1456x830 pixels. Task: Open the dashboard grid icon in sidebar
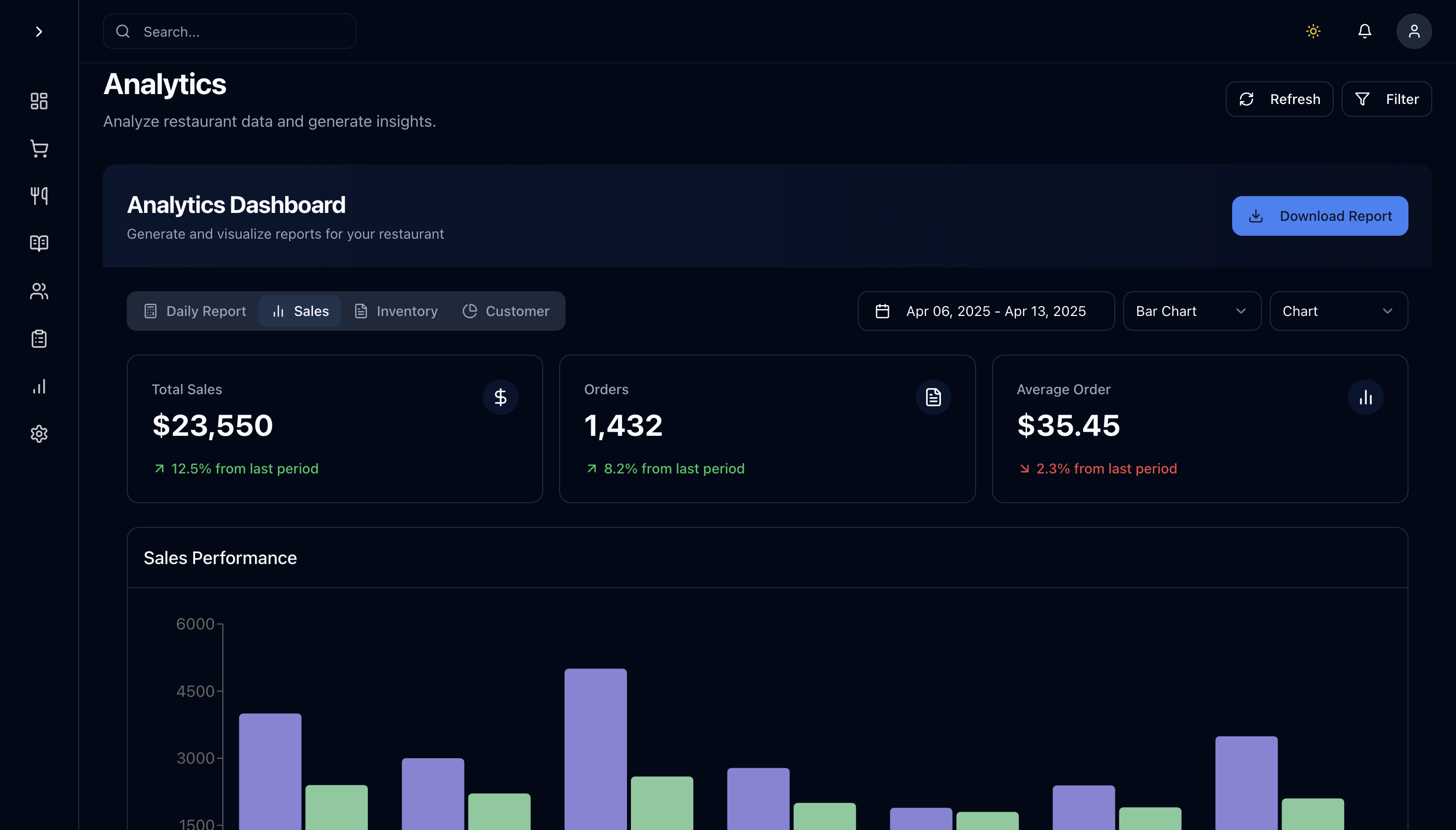pos(39,101)
